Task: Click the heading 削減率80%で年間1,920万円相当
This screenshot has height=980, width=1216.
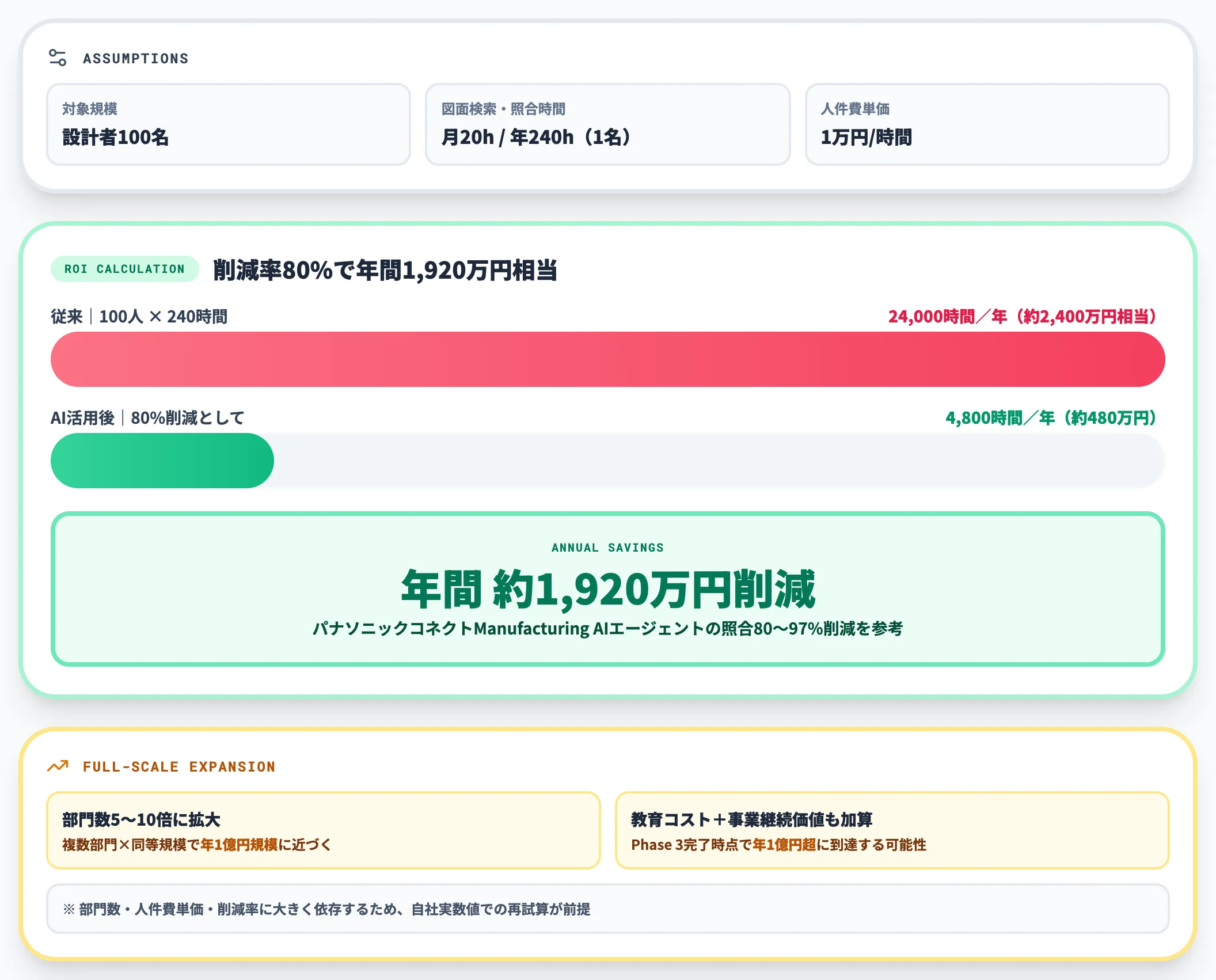Action: 385,269
